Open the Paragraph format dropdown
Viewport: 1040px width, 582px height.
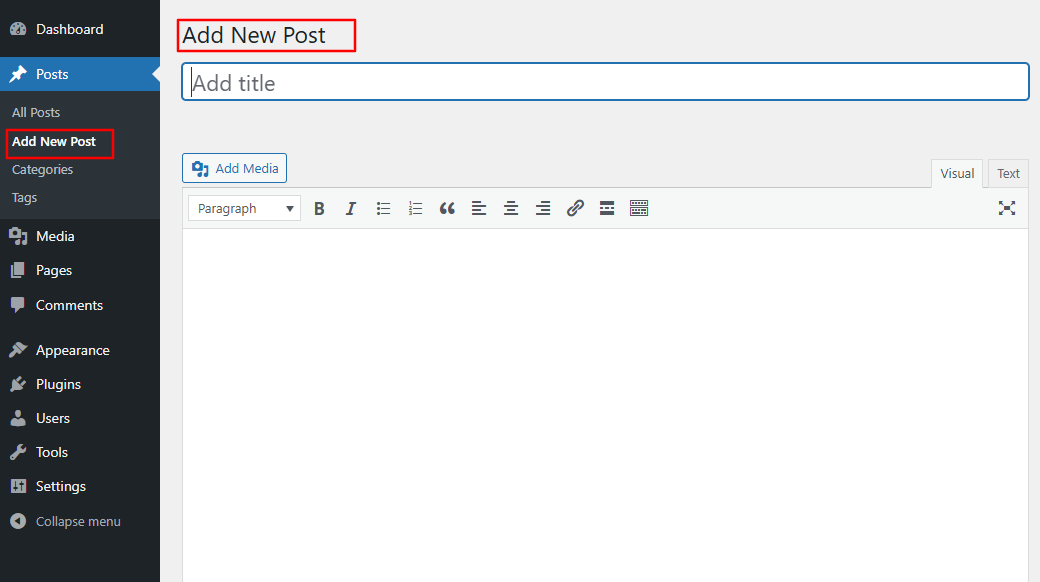(x=244, y=208)
